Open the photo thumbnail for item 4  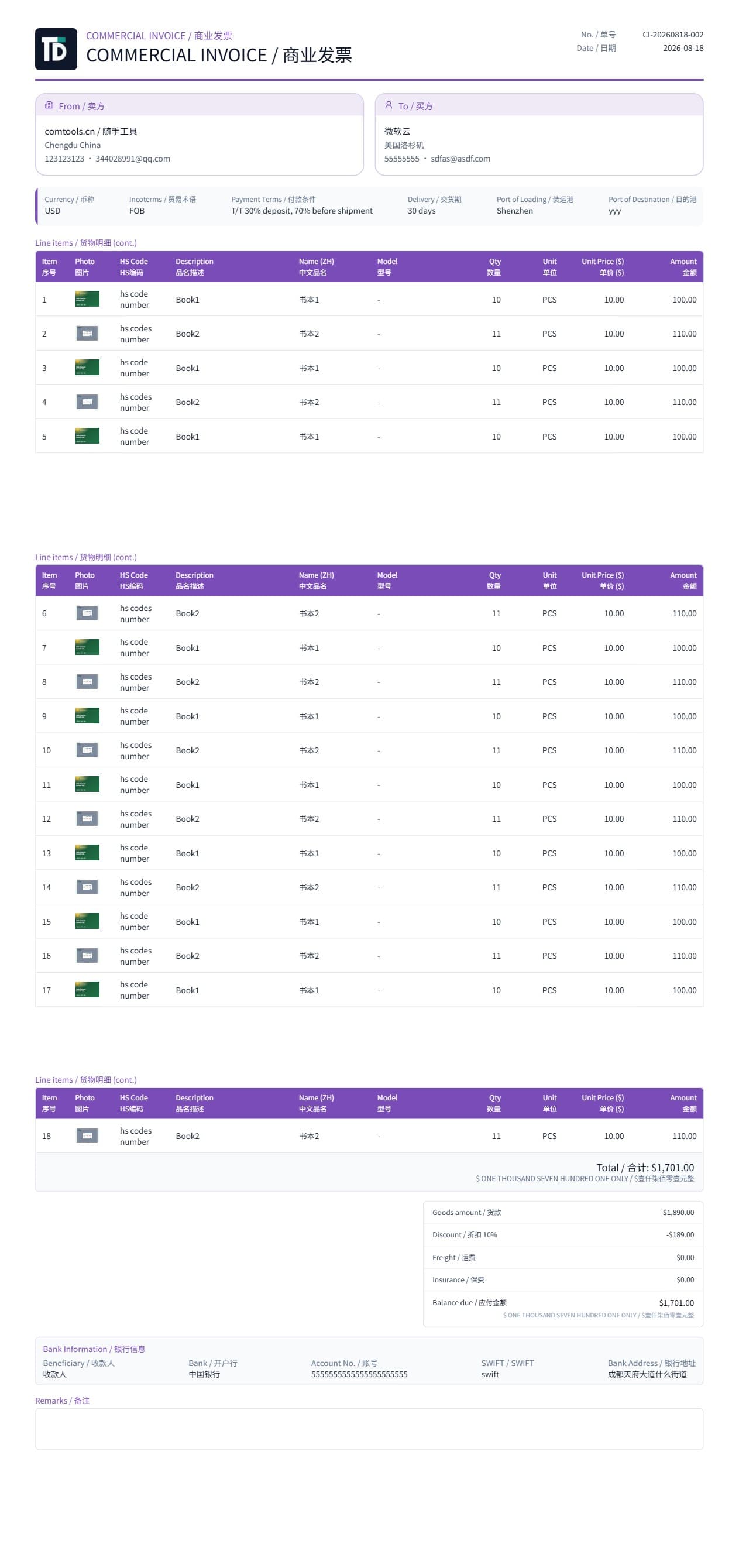pyautogui.click(x=87, y=402)
